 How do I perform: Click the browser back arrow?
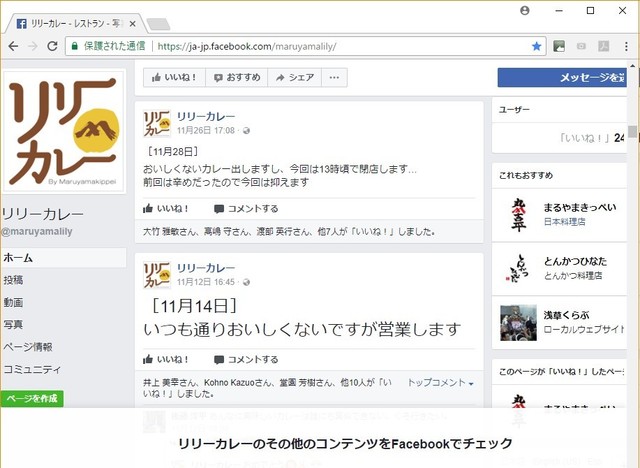(12, 46)
